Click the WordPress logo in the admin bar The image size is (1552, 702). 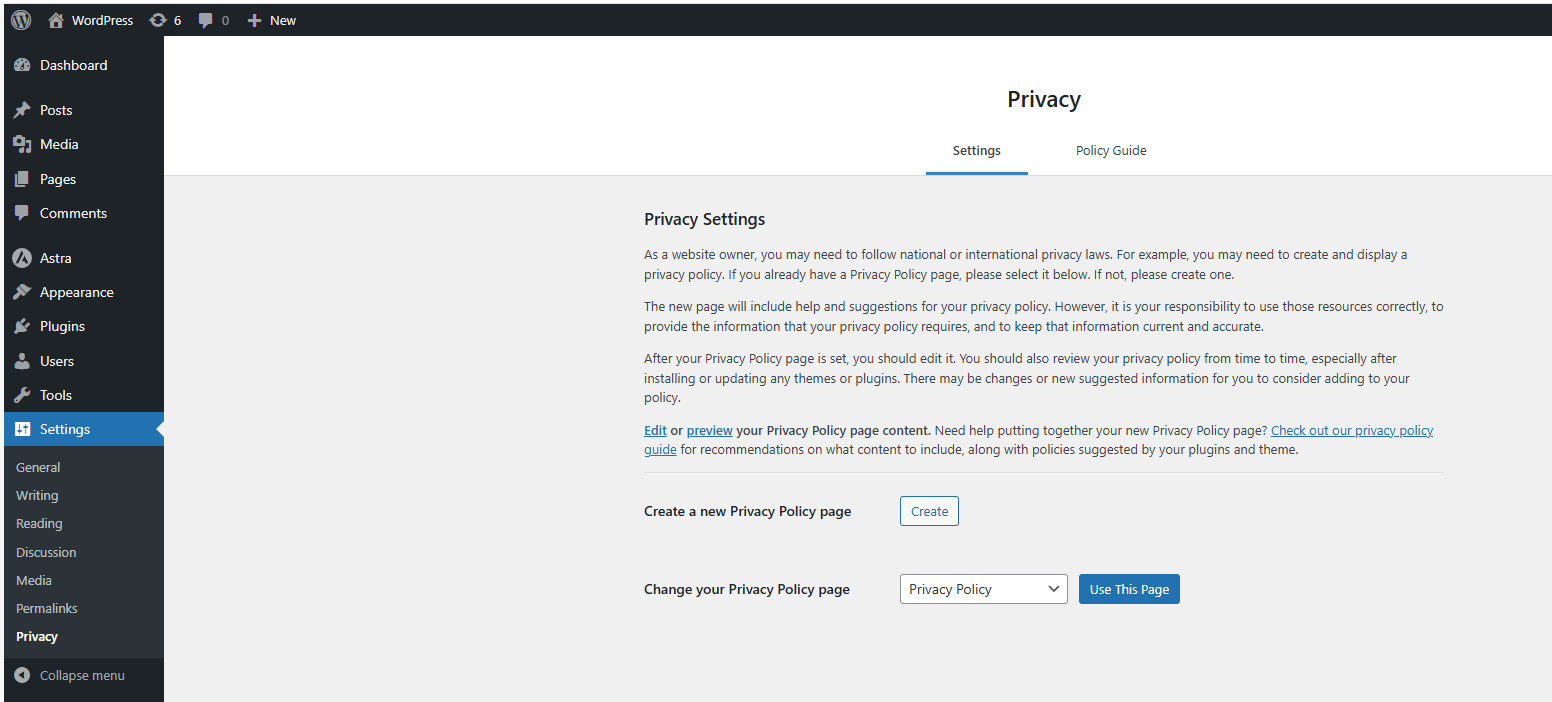coord(20,19)
